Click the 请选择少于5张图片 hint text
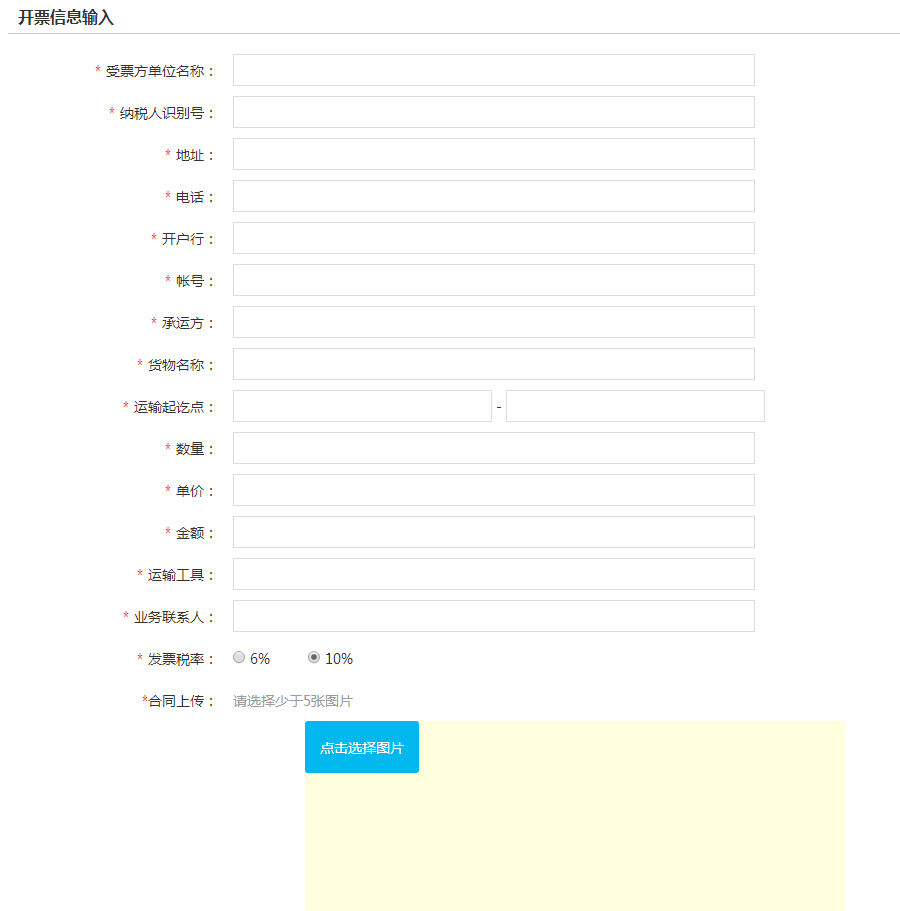The width and height of the screenshot is (900, 911). [293, 701]
